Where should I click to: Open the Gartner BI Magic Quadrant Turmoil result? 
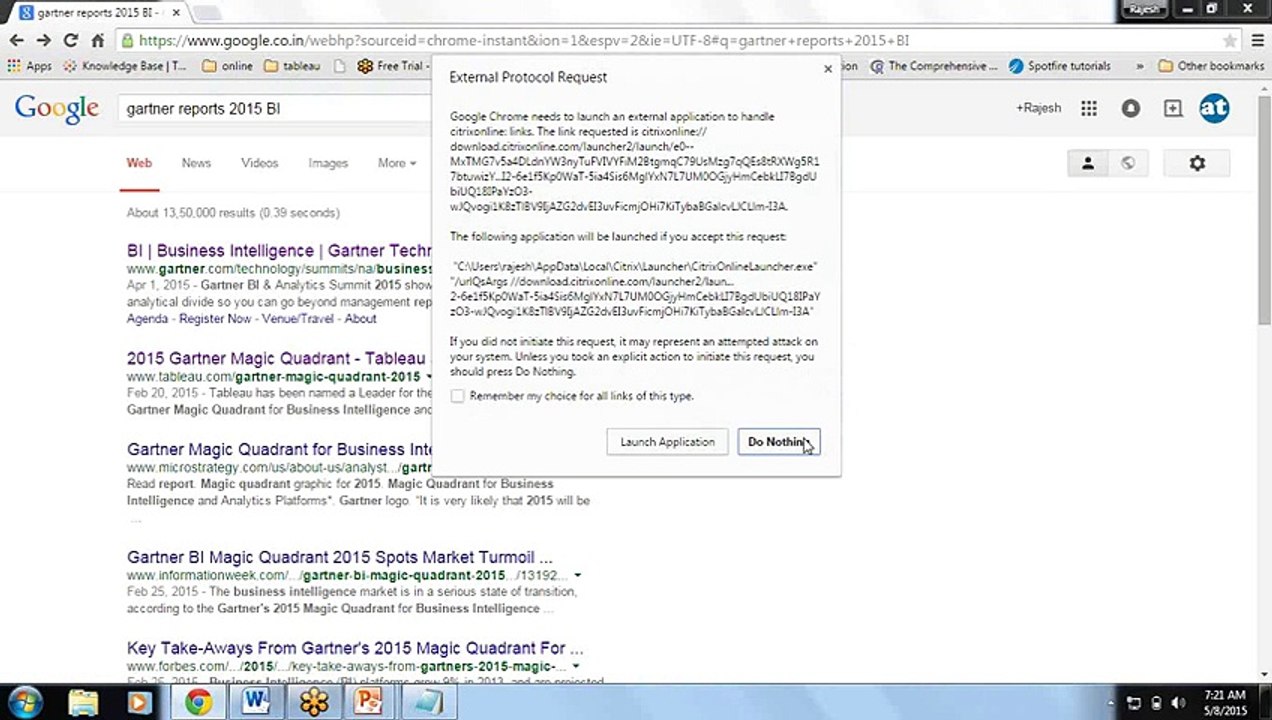(340, 557)
